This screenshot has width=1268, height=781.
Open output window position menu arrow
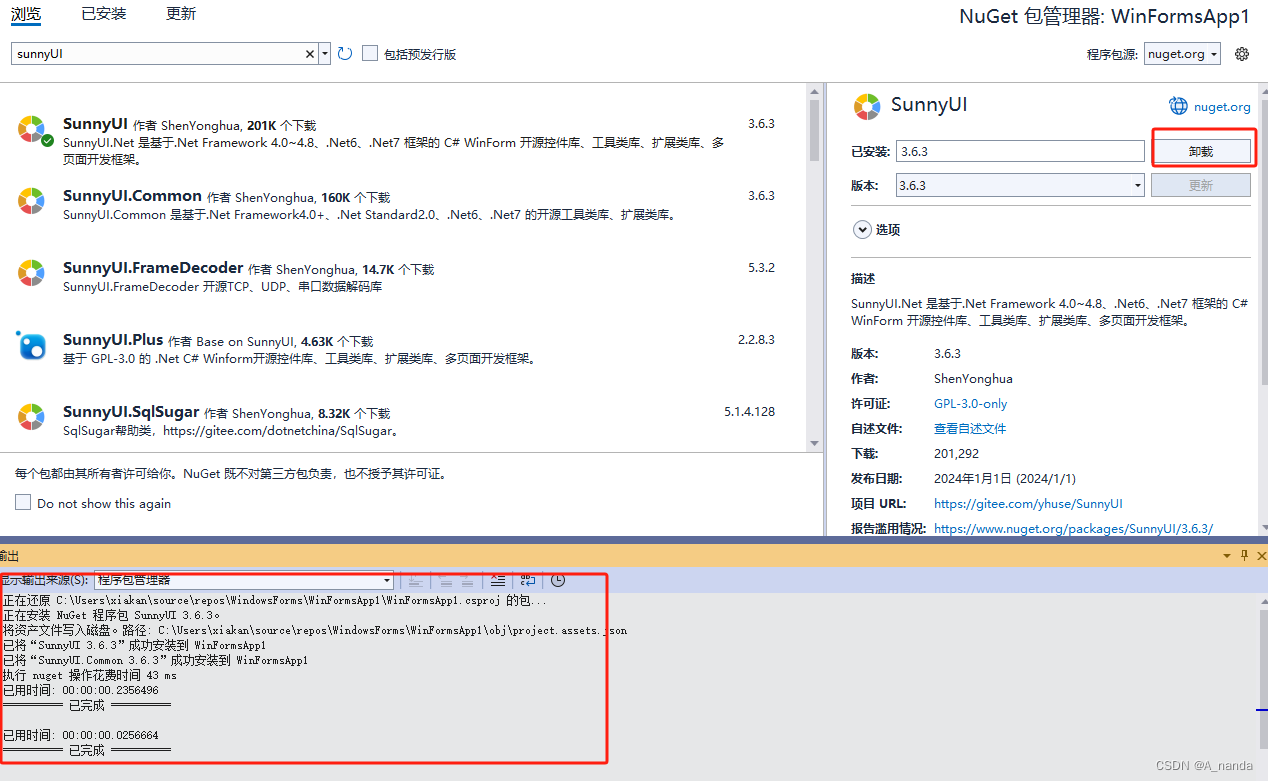pos(1227,556)
